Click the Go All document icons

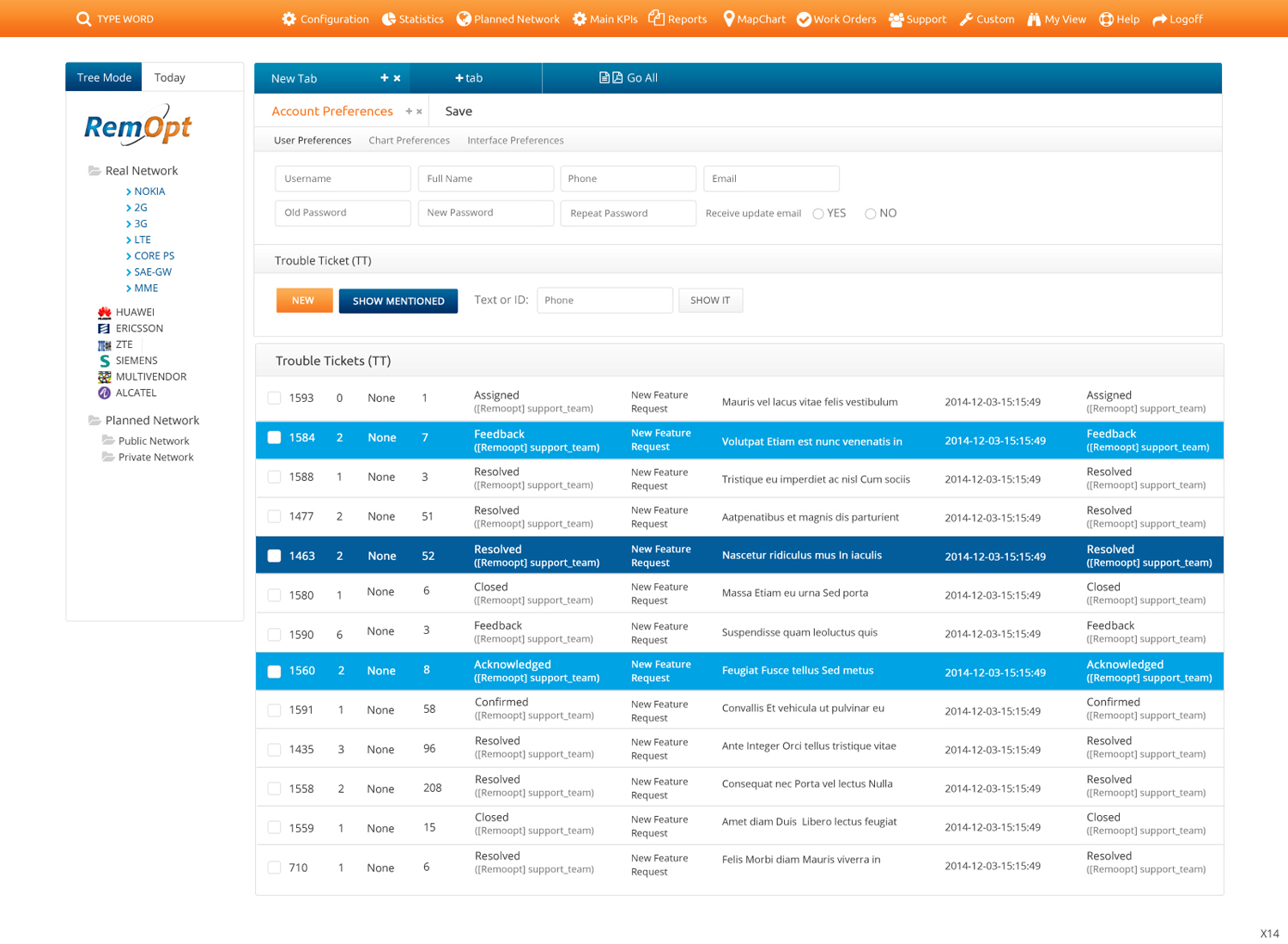[x=611, y=77]
